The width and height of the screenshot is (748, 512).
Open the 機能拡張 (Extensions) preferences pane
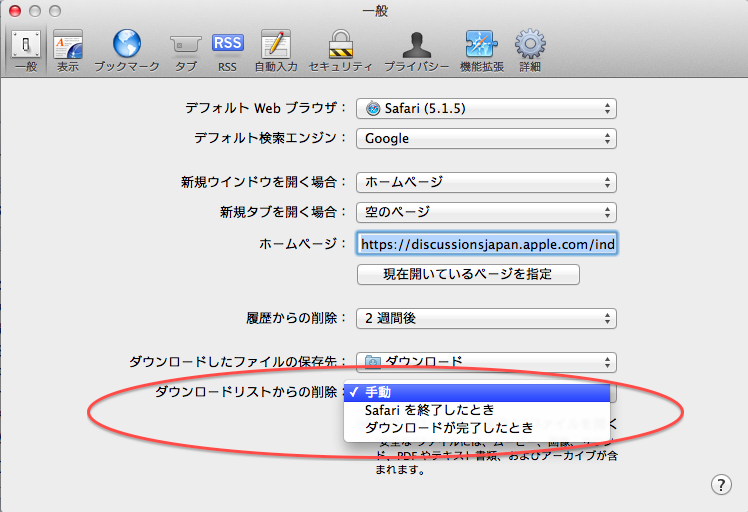(x=482, y=50)
